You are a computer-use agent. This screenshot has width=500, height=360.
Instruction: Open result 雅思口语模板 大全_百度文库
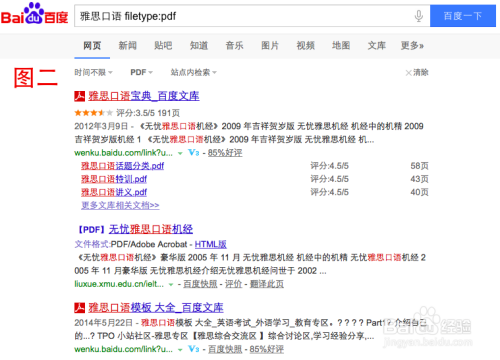pos(156,307)
